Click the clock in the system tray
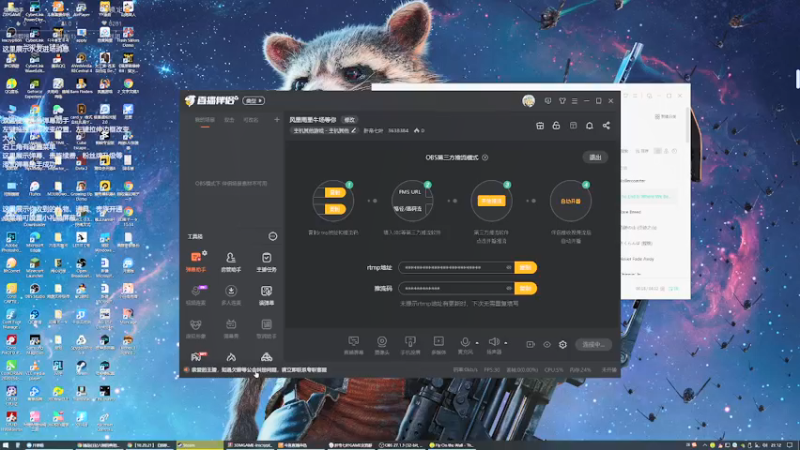This screenshot has width=800, height=450. 776,445
